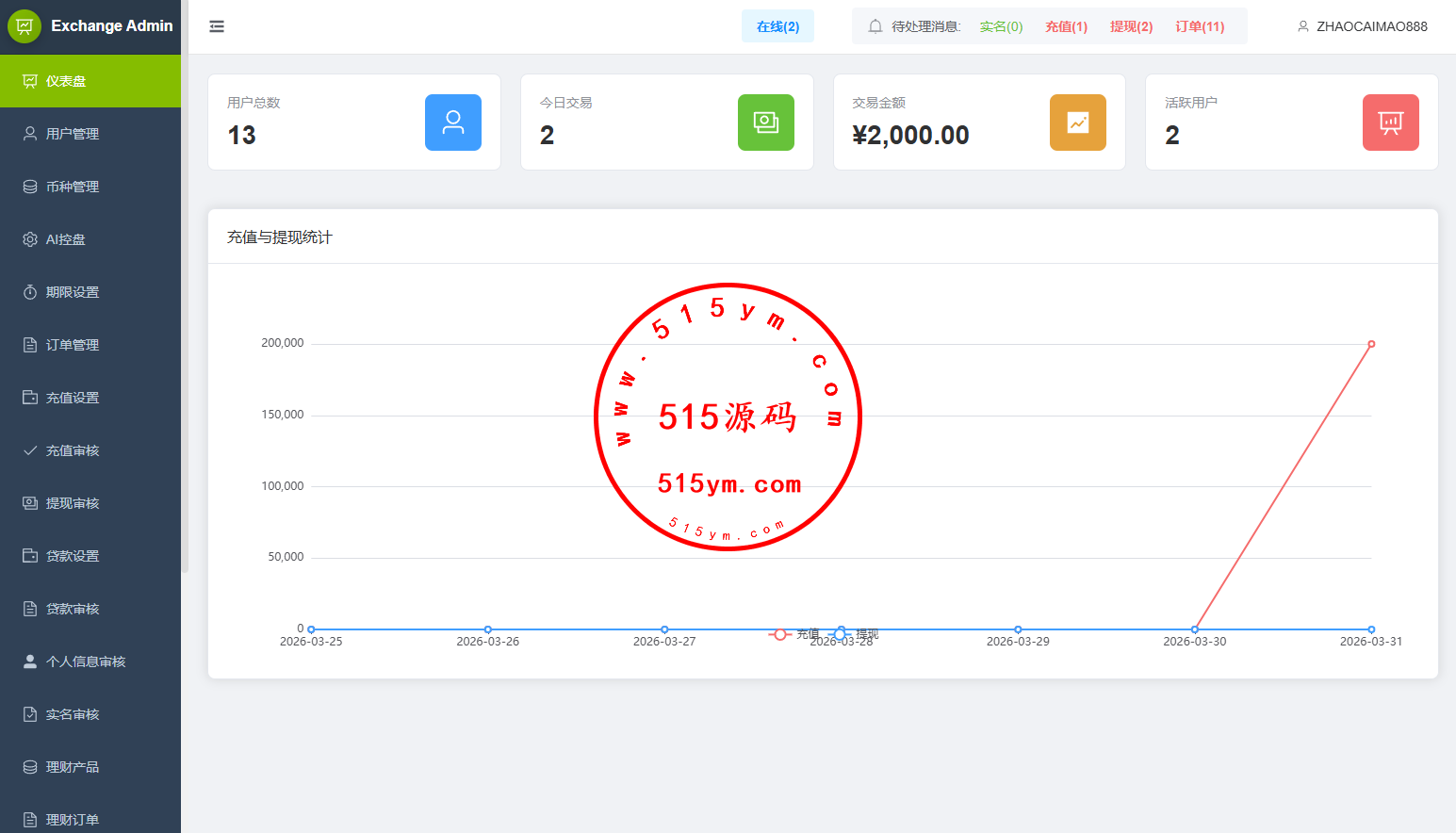This screenshot has height=833, width=1456.
Task: Open 用户管理 in the sidebar
Action: pyautogui.click(x=73, y=134)
